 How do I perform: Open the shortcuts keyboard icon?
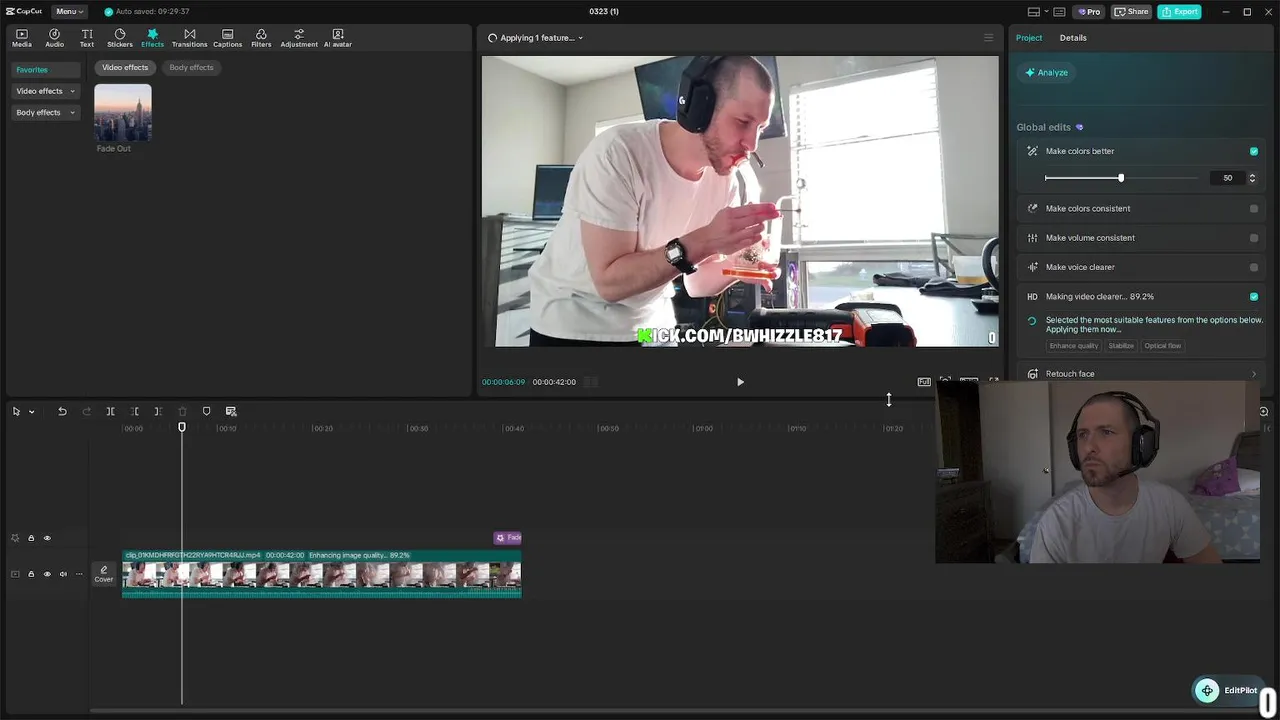point(1059,12)
